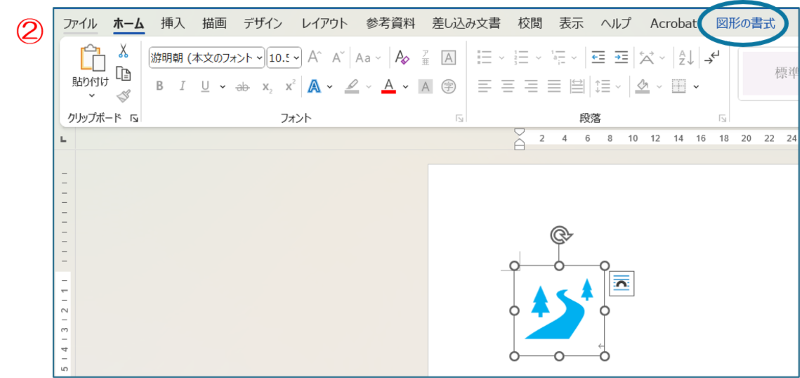800x378 pixels.
Task: Expand the 貼り付け paste options arrow
Action: (92, 95)
